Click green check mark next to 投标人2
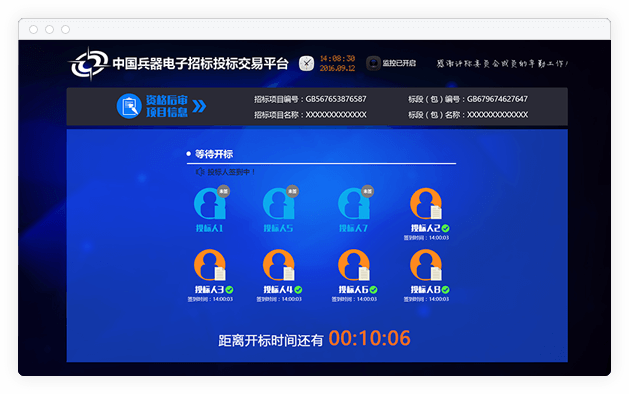Image resolution: width=629 pixels, height=394 pixels. (x=445, y=228)
